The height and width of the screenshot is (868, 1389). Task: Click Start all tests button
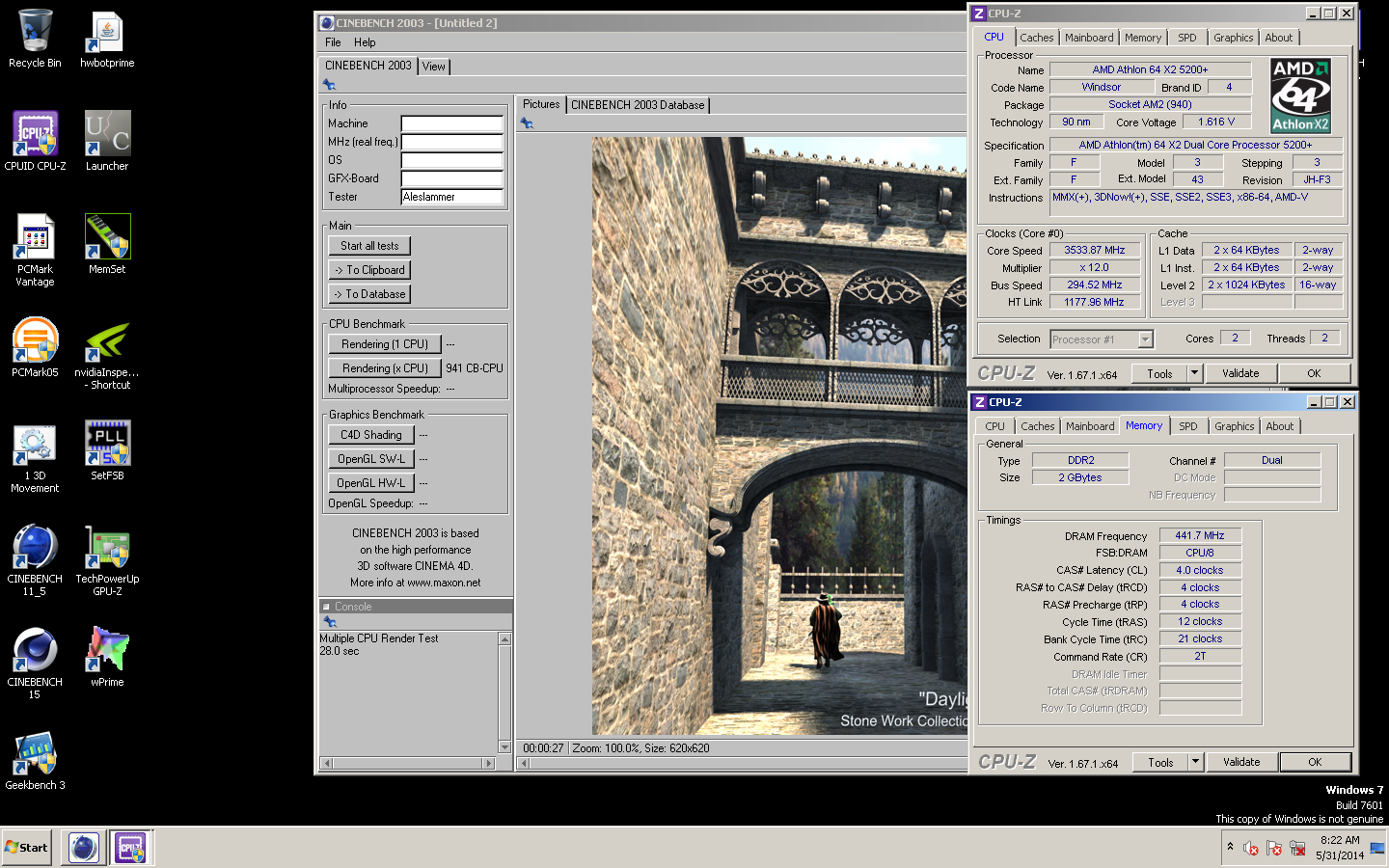point(369,246)
